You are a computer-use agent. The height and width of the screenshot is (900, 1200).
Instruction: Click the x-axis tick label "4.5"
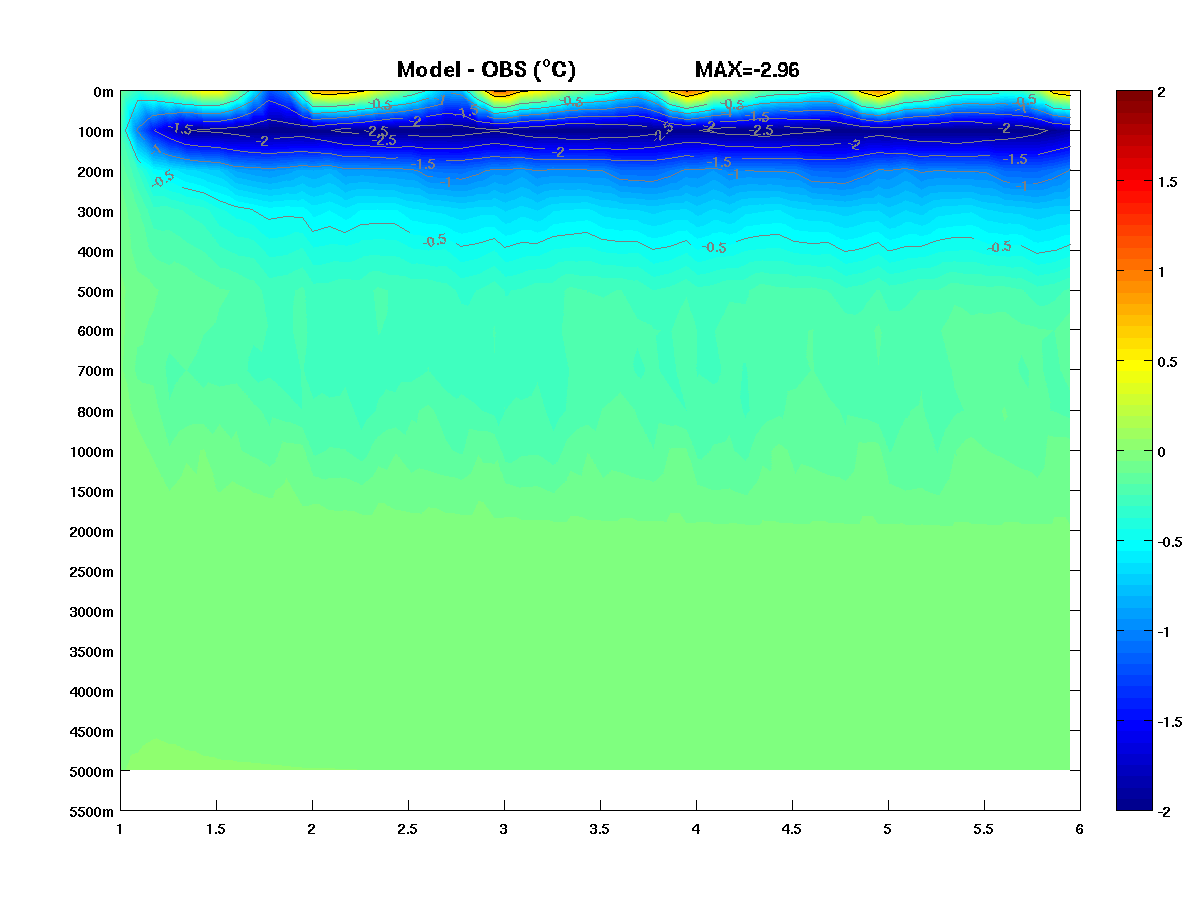792,829
